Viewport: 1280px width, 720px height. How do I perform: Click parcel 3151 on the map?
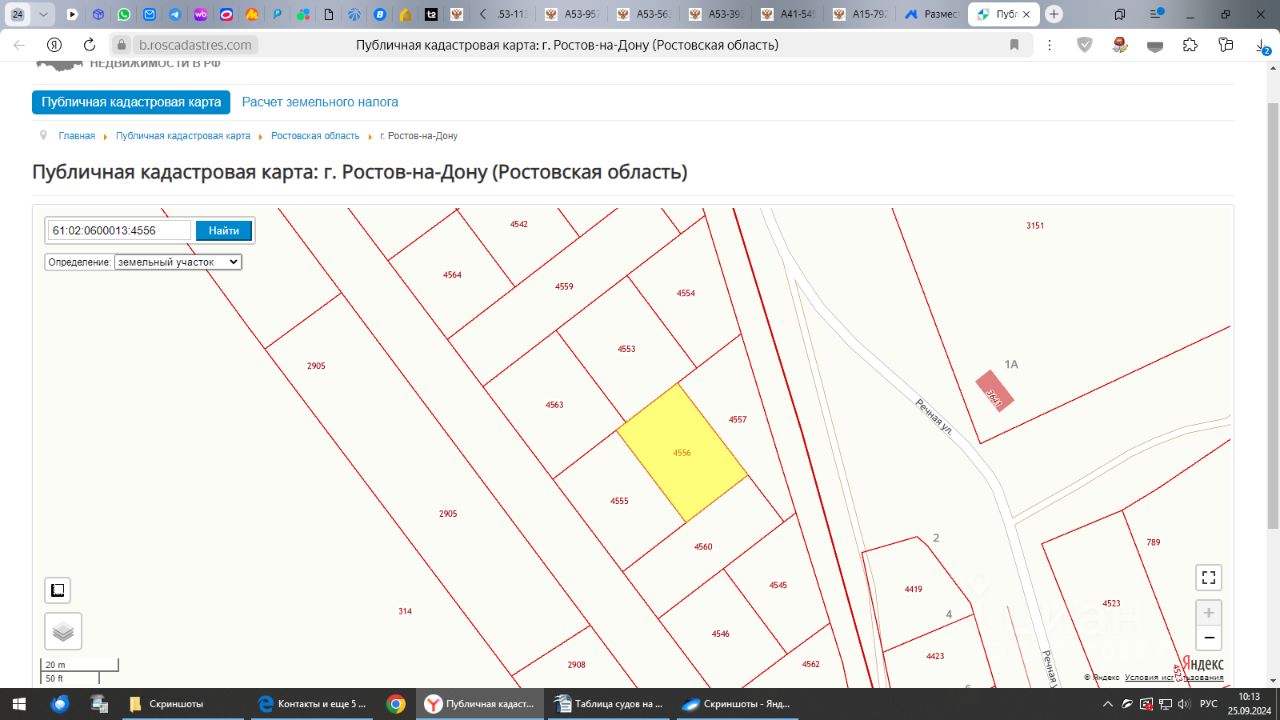pos(1035,226)
